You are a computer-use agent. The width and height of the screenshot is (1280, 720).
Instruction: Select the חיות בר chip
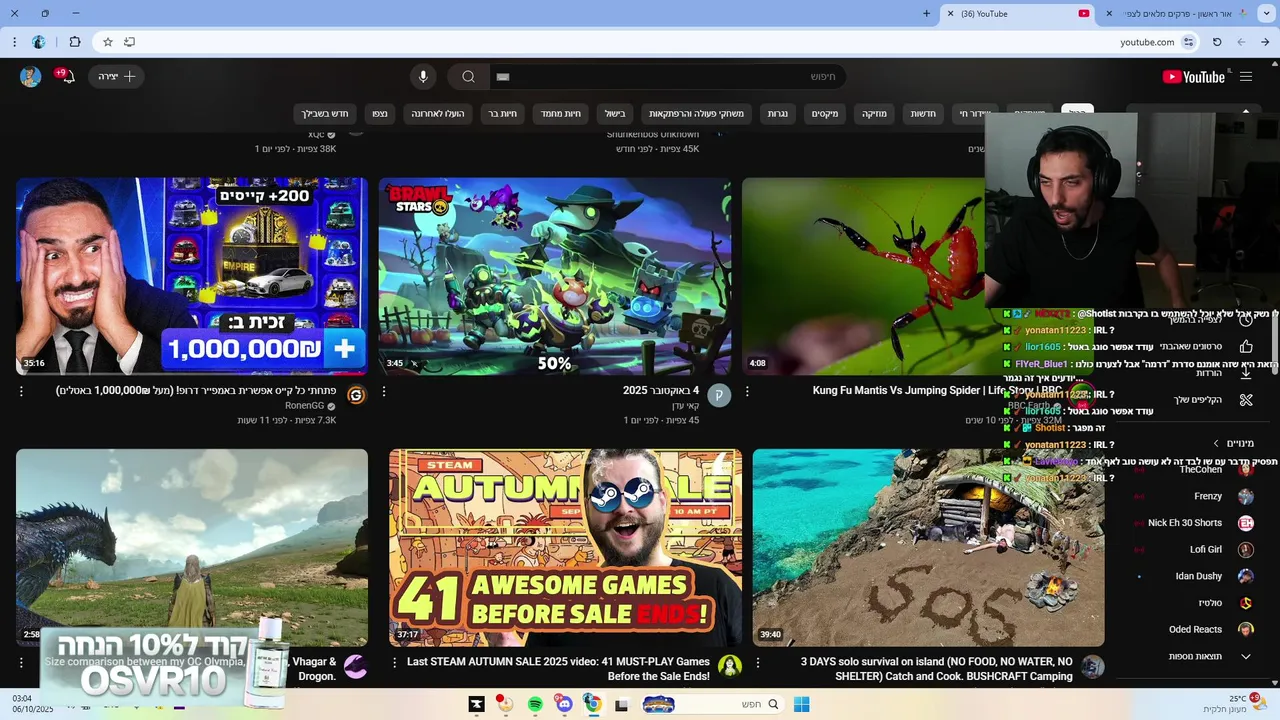tap(502, 114)
